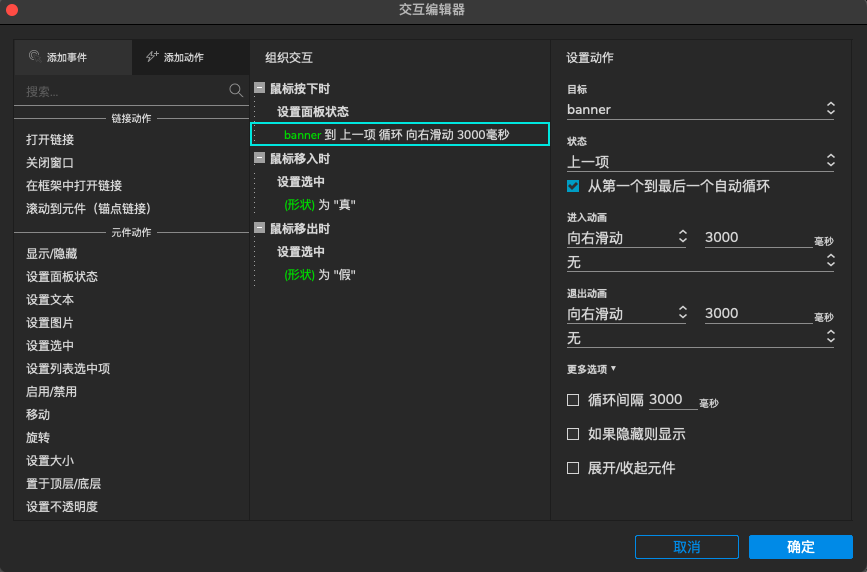
Task: Select the 打开链接 action
Action: (50, 139)
